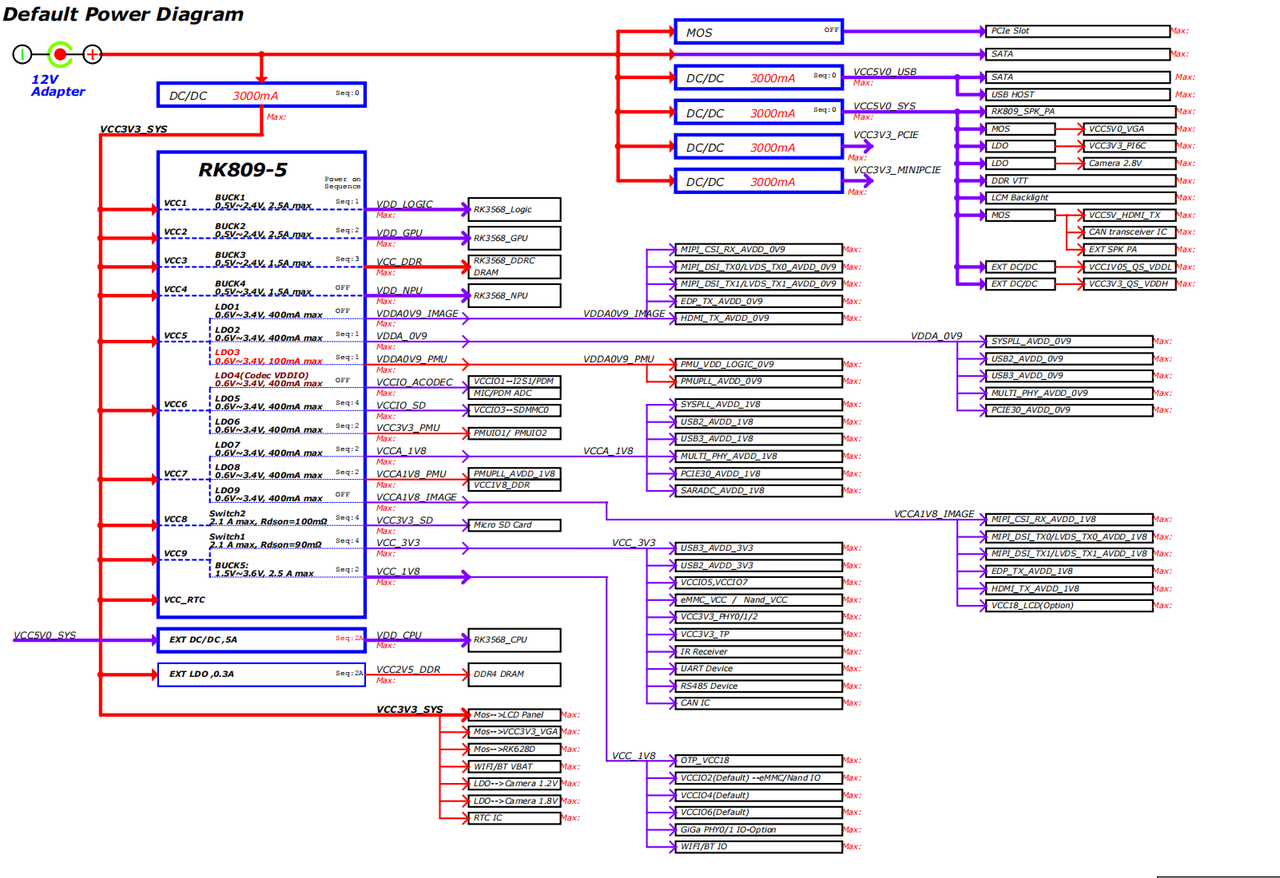
Task: Select the PCIe Slot box
Action: pos(1076,31)
